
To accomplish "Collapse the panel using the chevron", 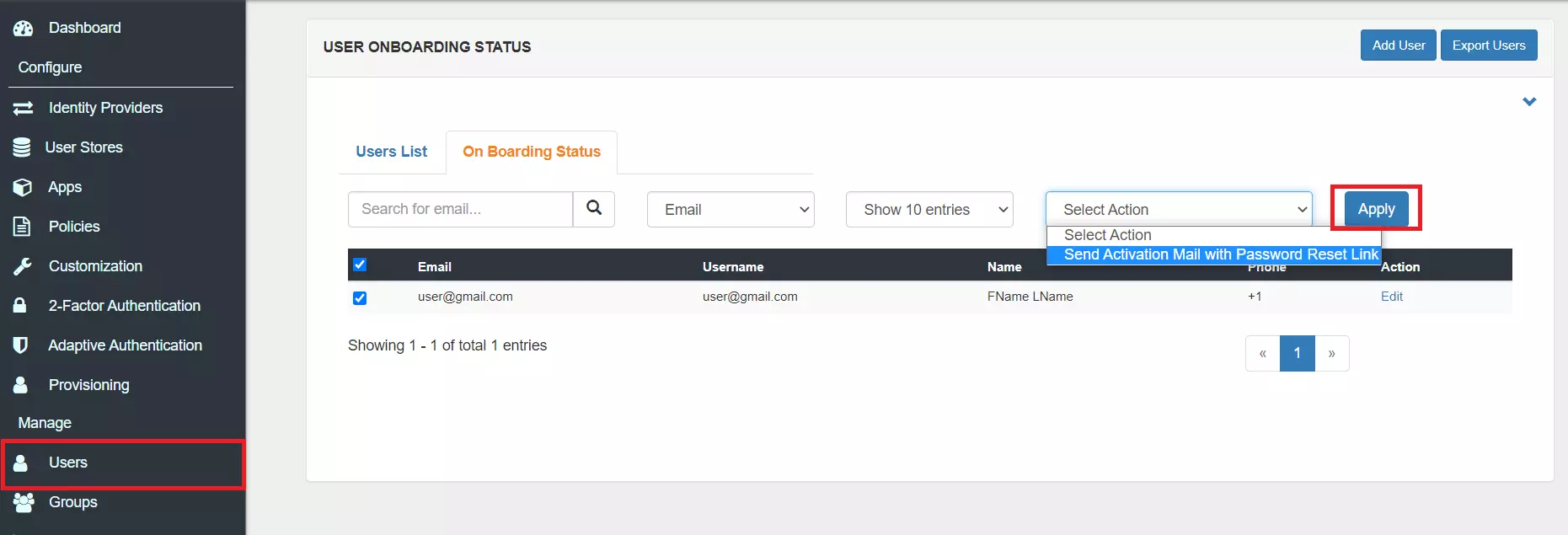I will click(x=1529, y=102).
